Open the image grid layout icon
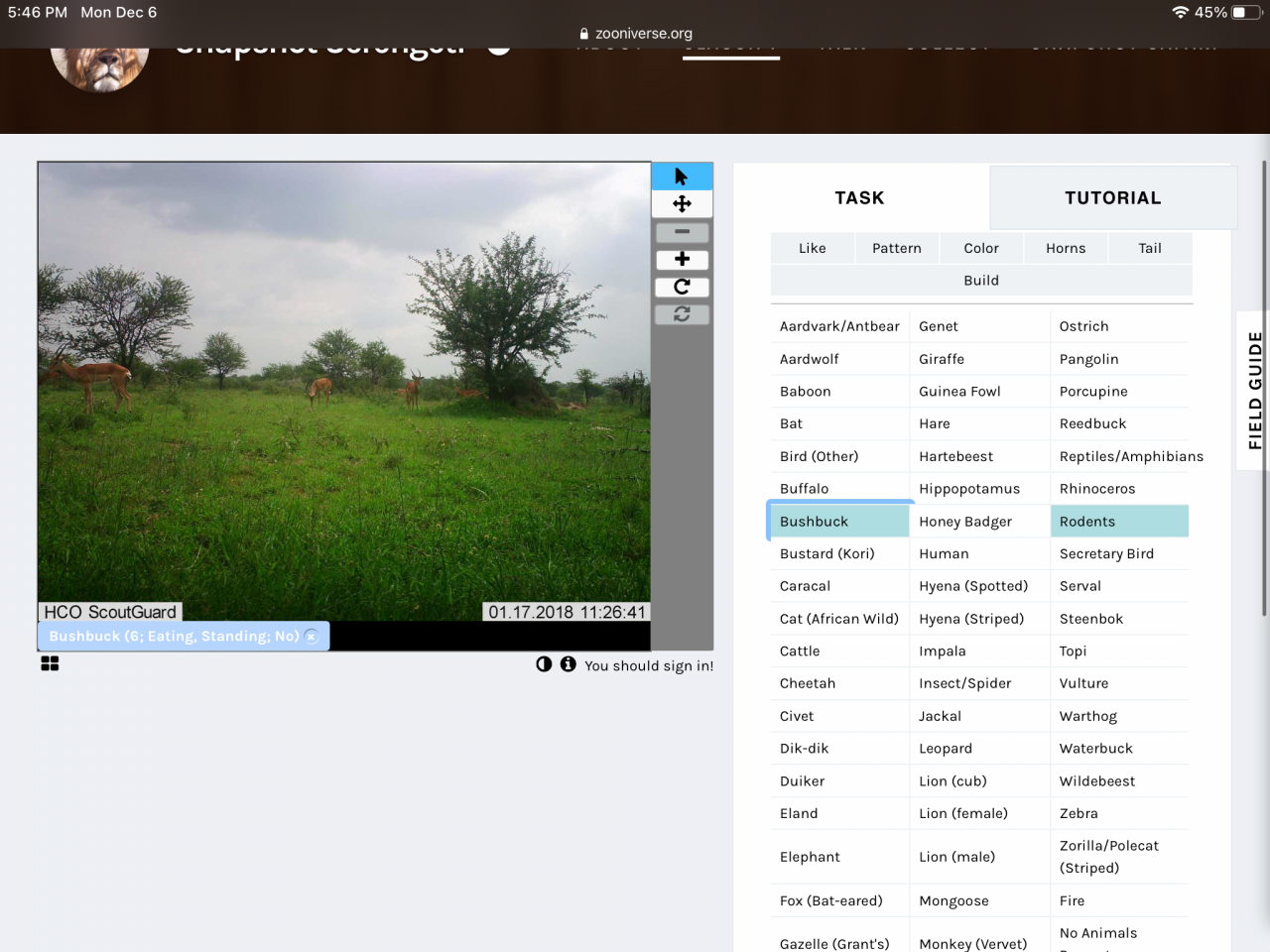 tap(50, 663)
